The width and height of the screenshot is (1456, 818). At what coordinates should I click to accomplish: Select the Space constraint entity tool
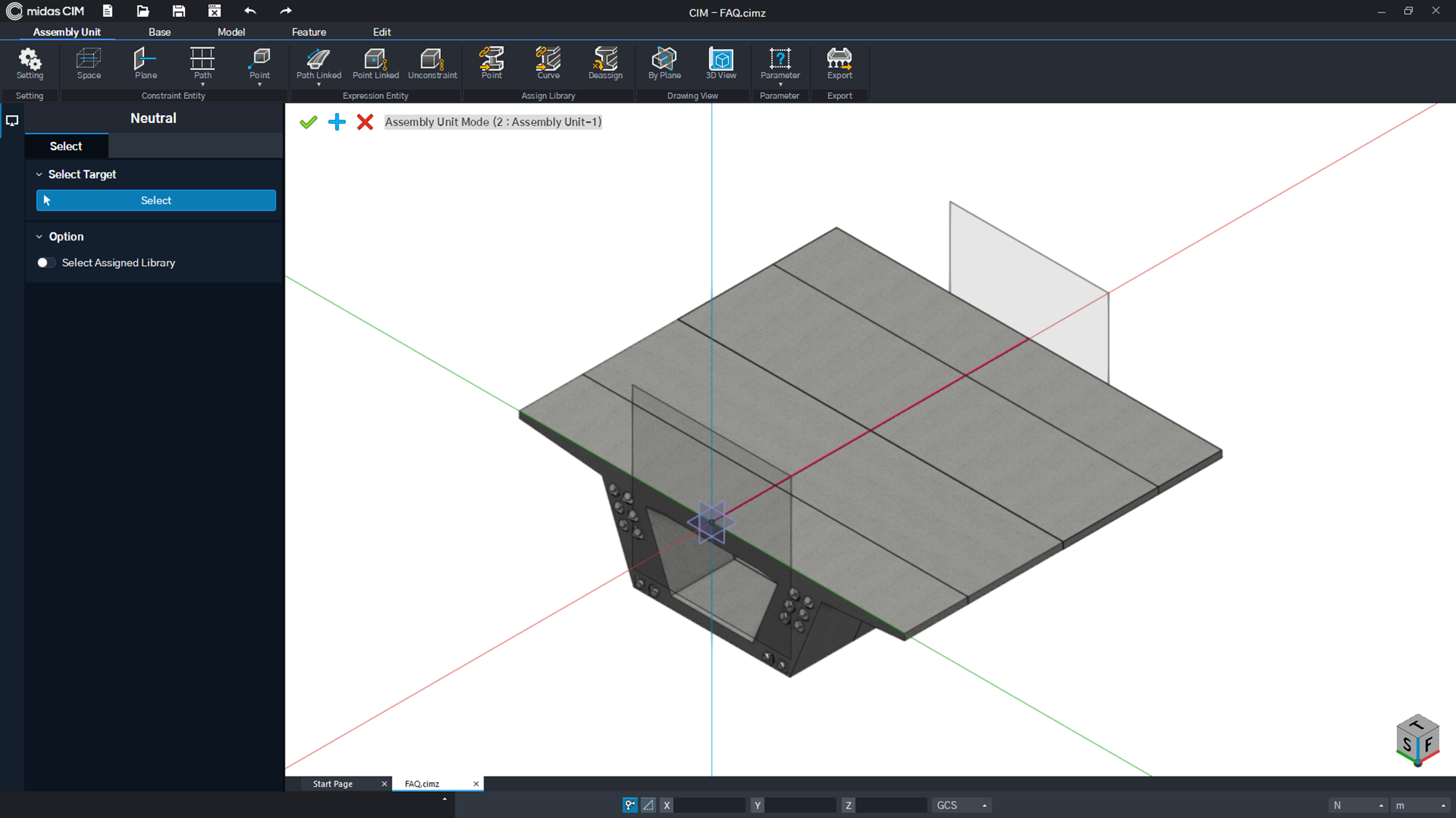(x=89, y=63)
